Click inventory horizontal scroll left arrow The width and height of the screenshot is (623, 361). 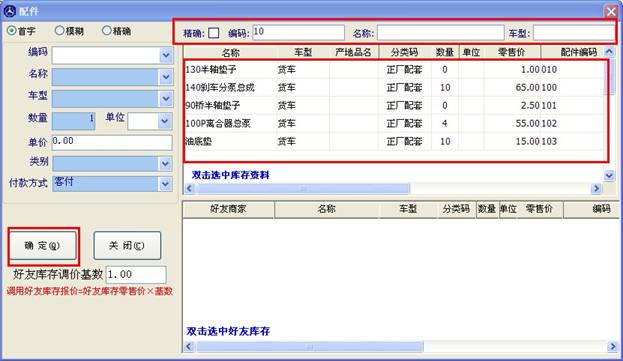point(189,188)
